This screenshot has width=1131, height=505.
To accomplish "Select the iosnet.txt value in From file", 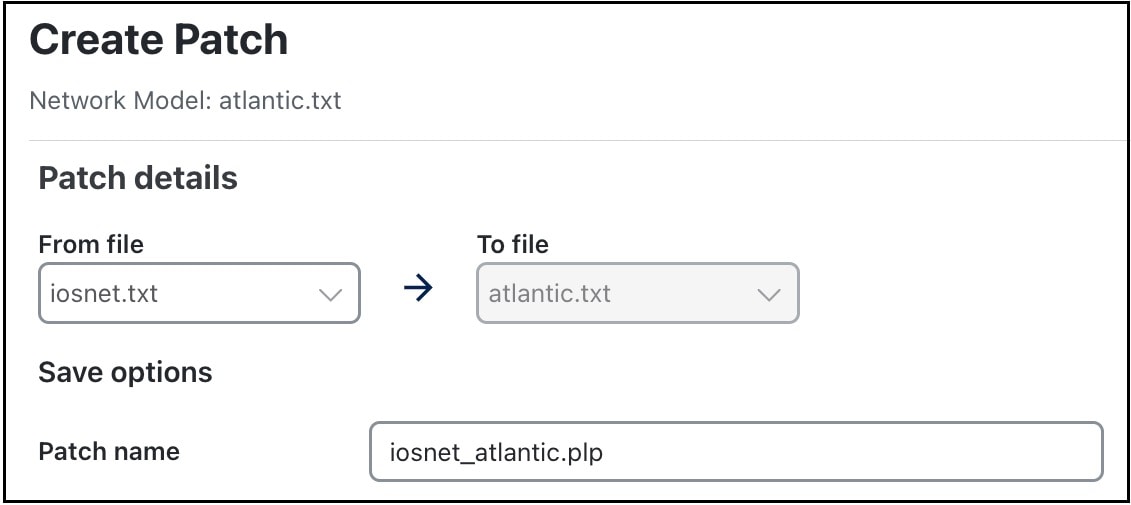I will click(x=104, y=294).
